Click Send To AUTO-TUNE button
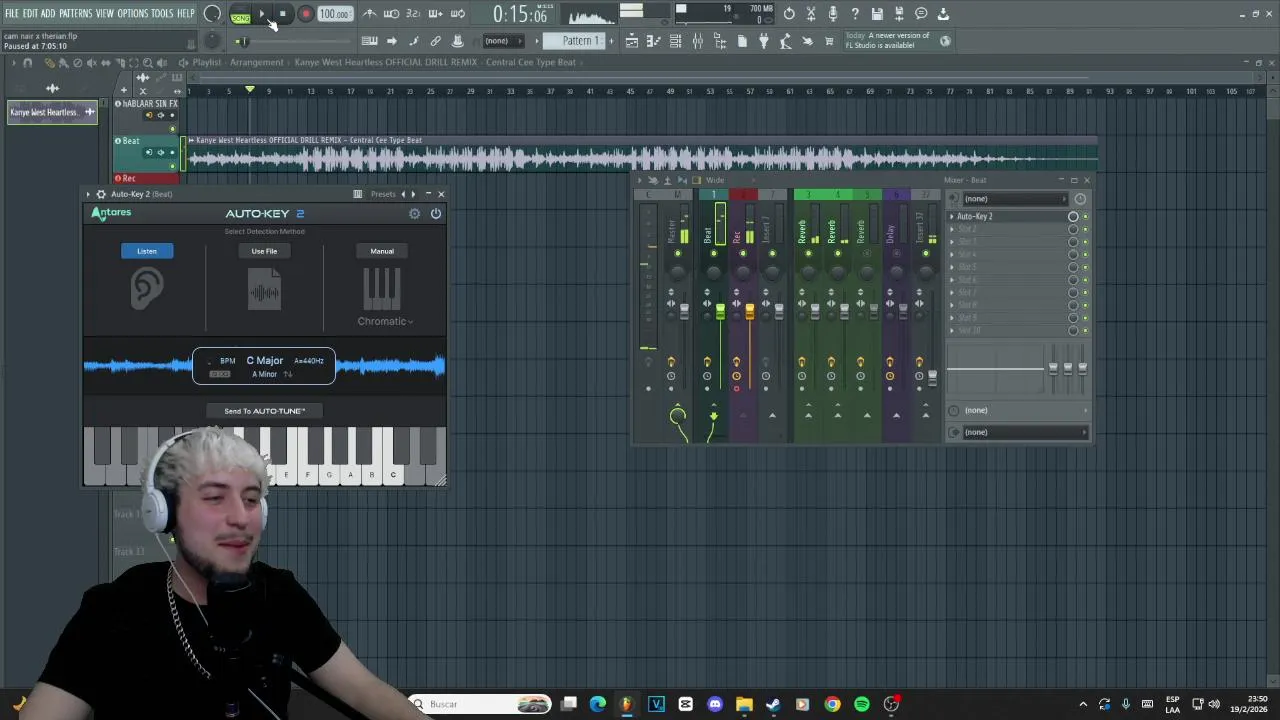Screen dimensions: 1280x720 [x=264, y=411]
